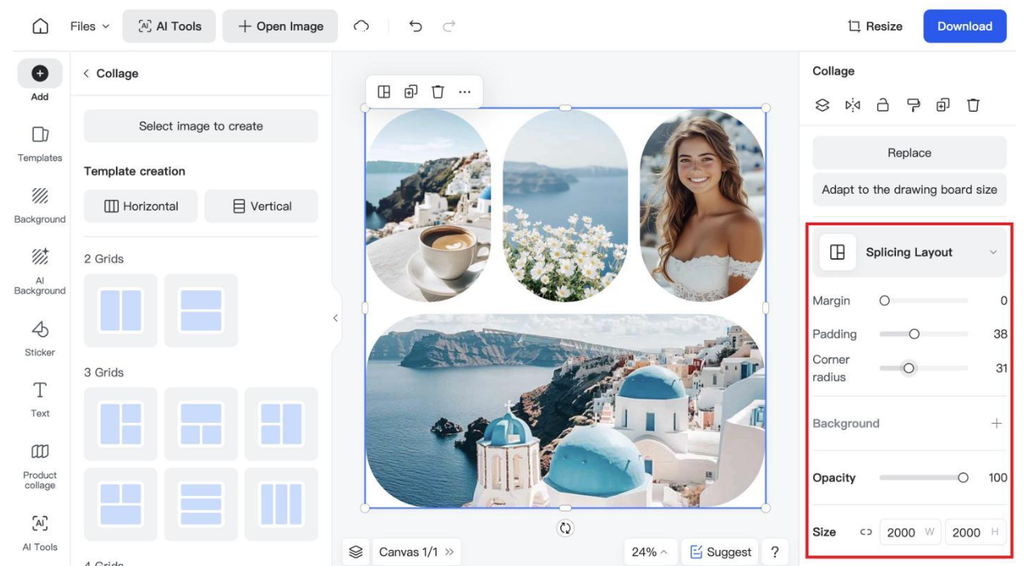Open Text tool in sidebar
This screenshot has width=1024, height=566.
(40, 400)
